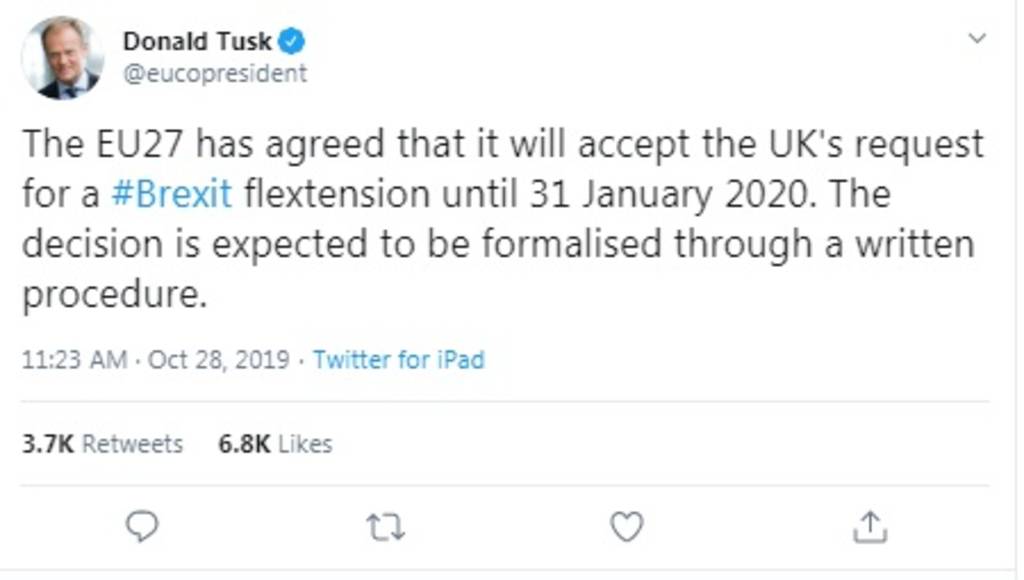This screenshot has height=580, width=1024.
Task: Click the Oct 28, 2019 date
Action: [x=219, y=360]
